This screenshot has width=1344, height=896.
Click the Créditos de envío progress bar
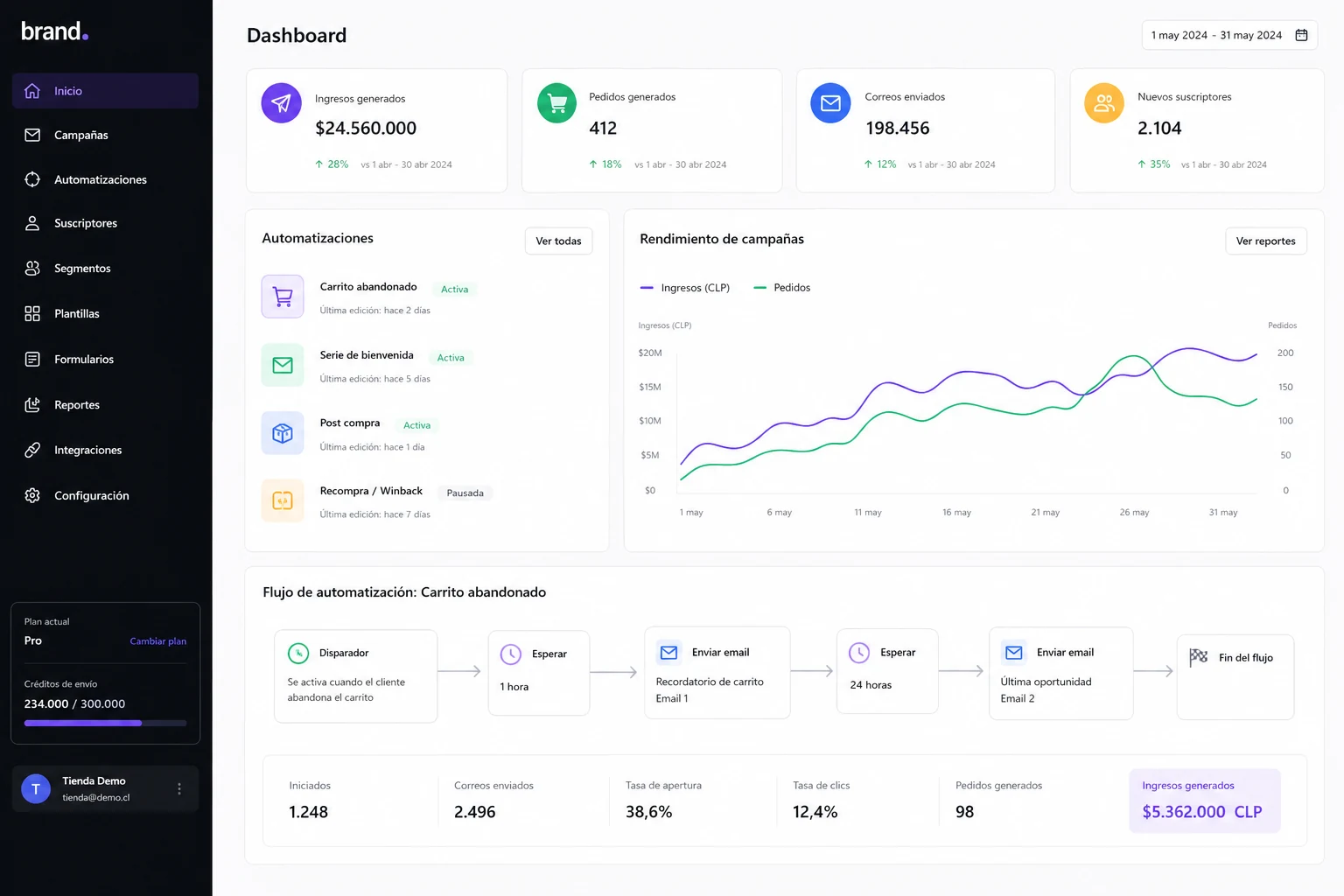click(105, 723)
